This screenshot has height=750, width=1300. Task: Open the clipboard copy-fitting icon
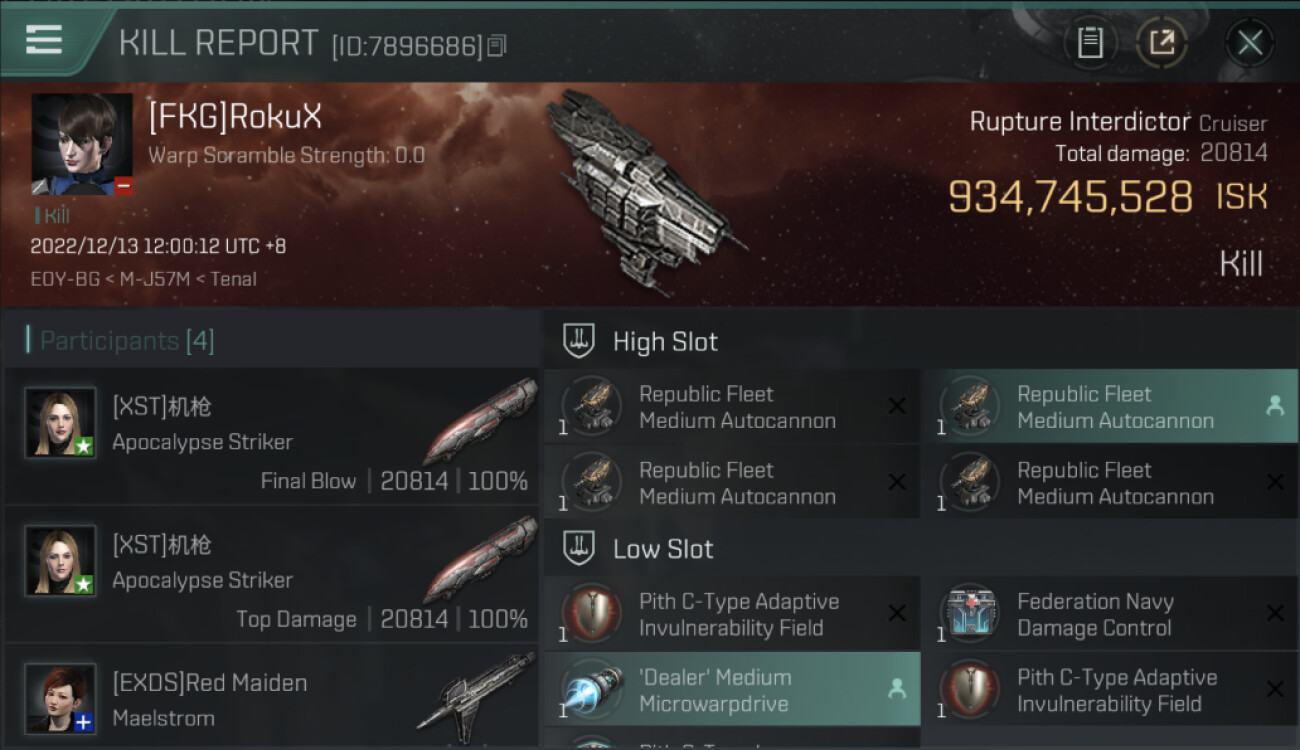(x=1090, y=43)
